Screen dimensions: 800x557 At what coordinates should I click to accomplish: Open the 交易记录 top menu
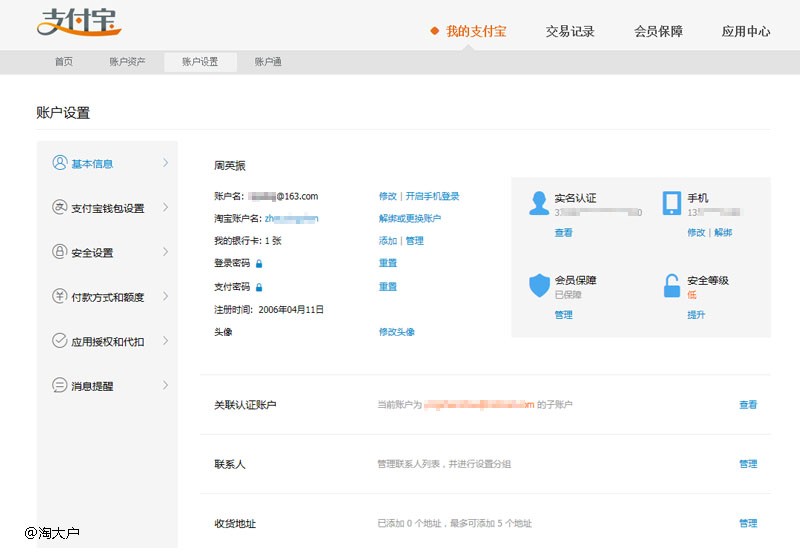click(570, 31)
